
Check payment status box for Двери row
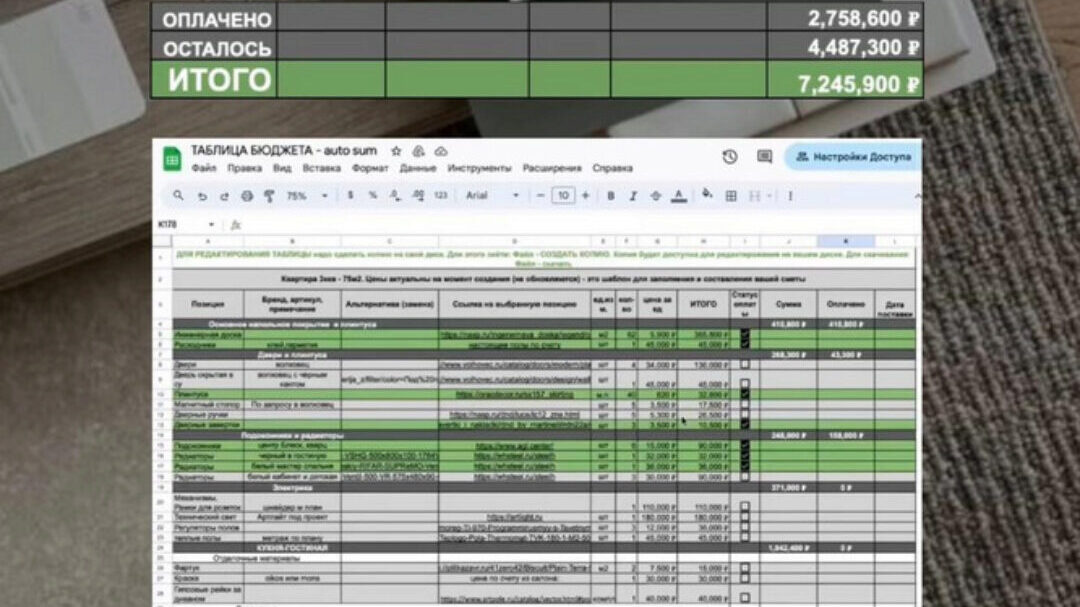pos(745,364)
